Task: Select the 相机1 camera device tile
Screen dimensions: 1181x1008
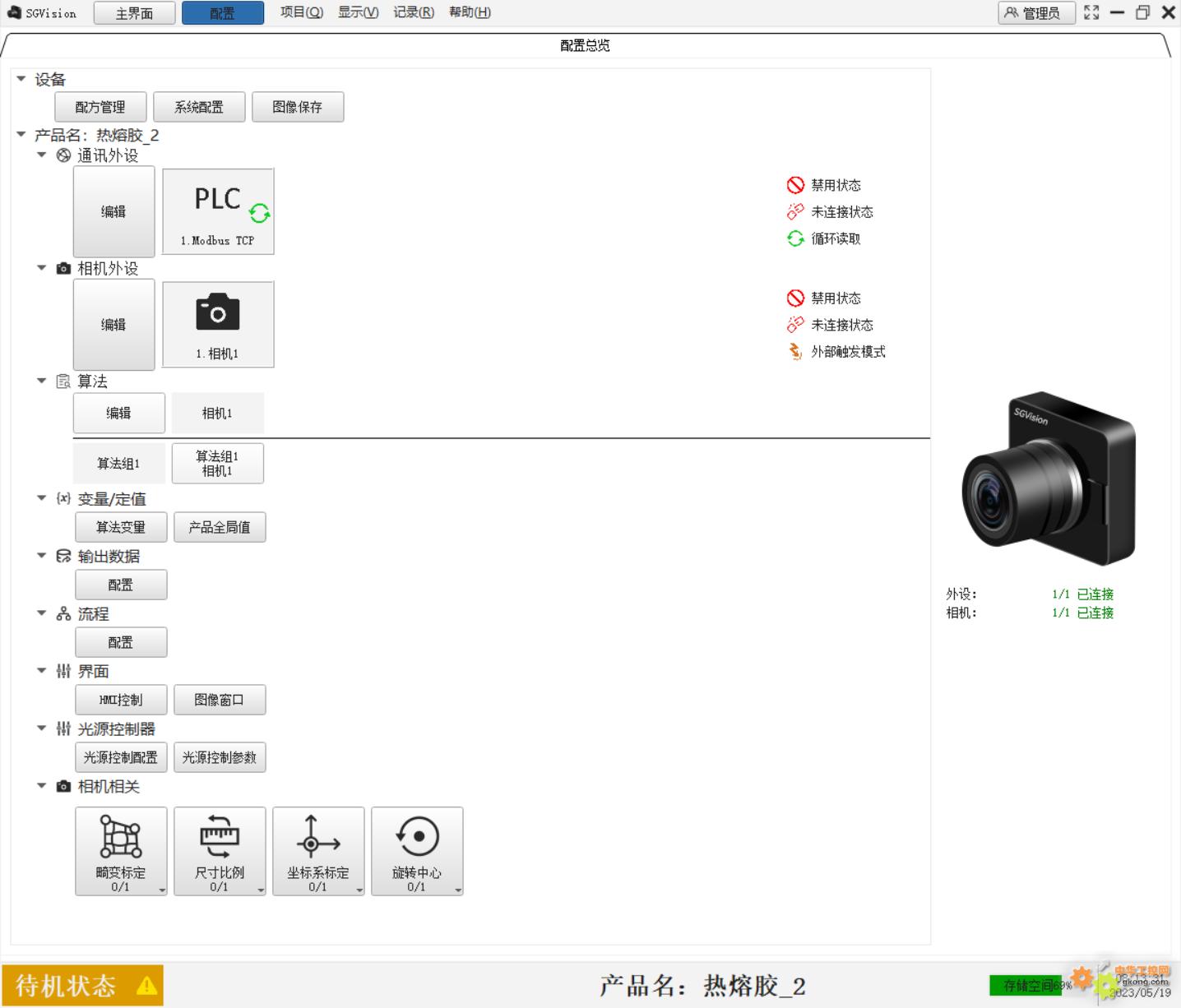Action: 218,324
